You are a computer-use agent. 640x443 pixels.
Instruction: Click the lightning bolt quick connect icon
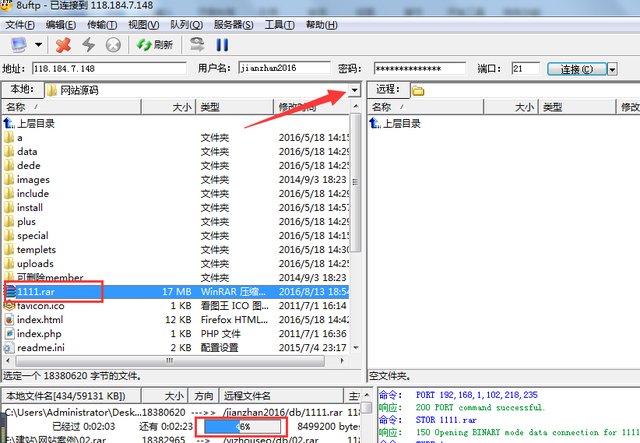pyautogui.click(x=88, y=44)
